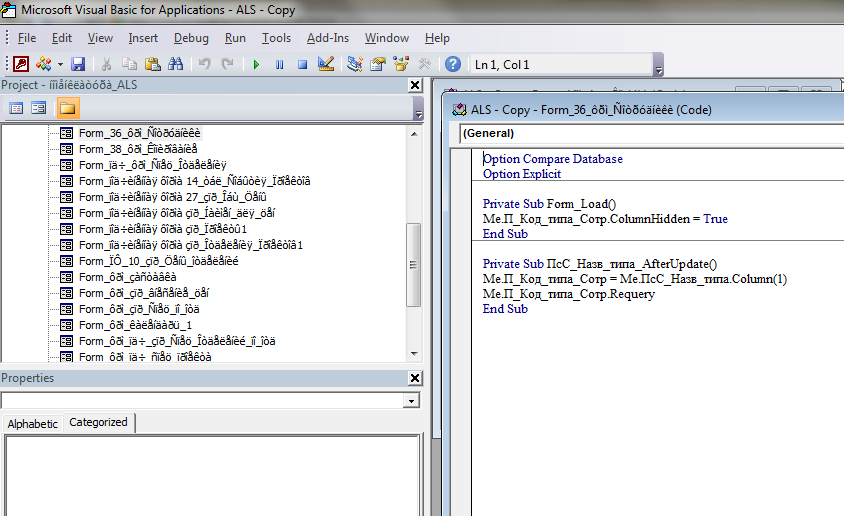The height and width of the screenshot is (516, 844).
Task: Close the Project explorer panel
Action: point(415,85)
